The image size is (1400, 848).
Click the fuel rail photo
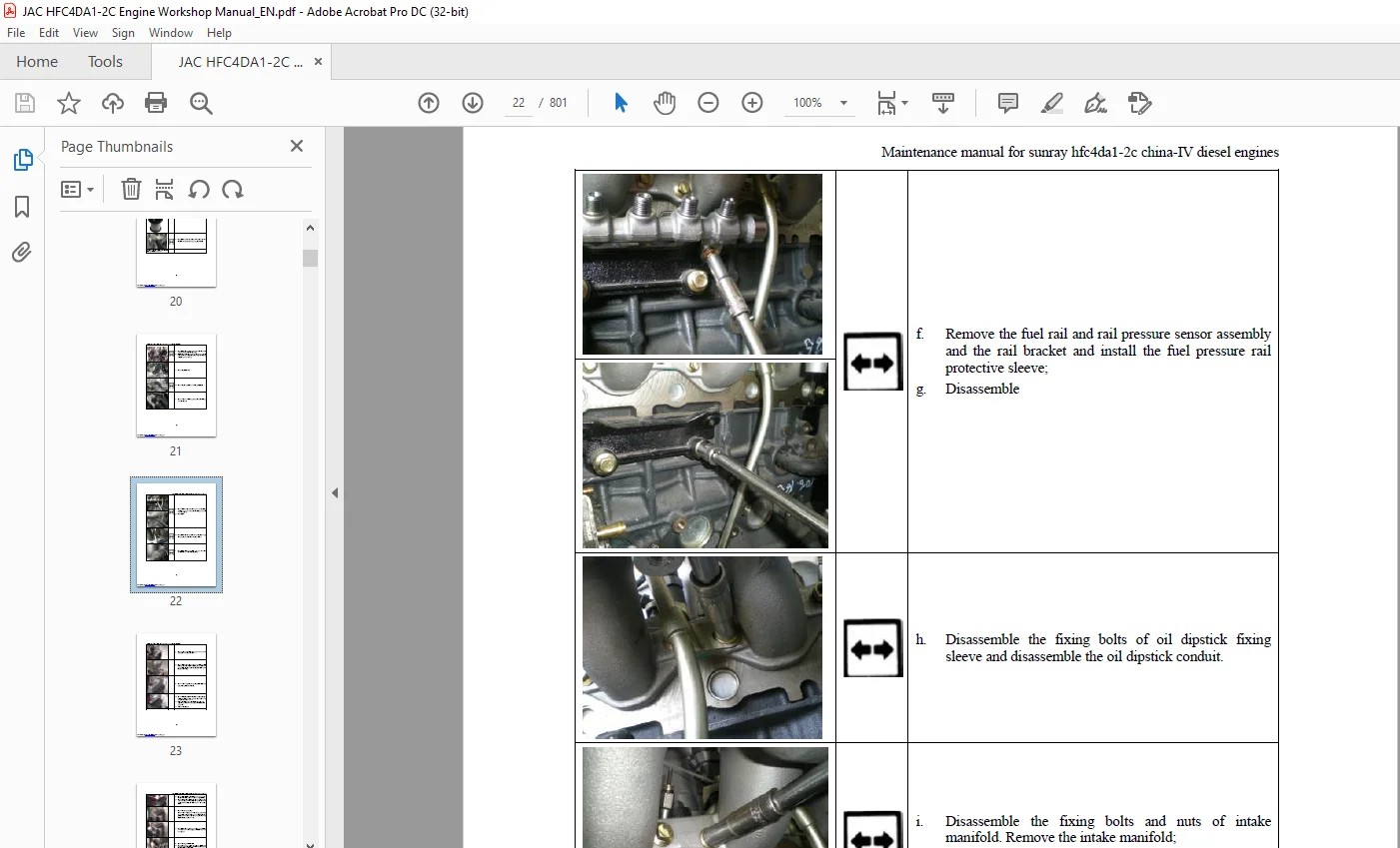tap(702, 264)
